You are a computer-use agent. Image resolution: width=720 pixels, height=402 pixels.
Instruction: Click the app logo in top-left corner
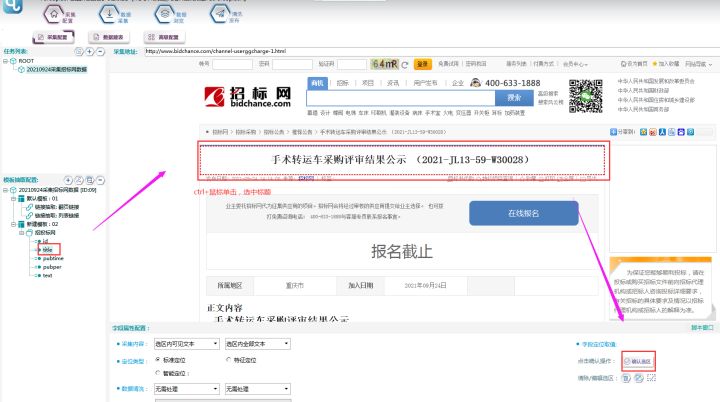click(12, 6)
